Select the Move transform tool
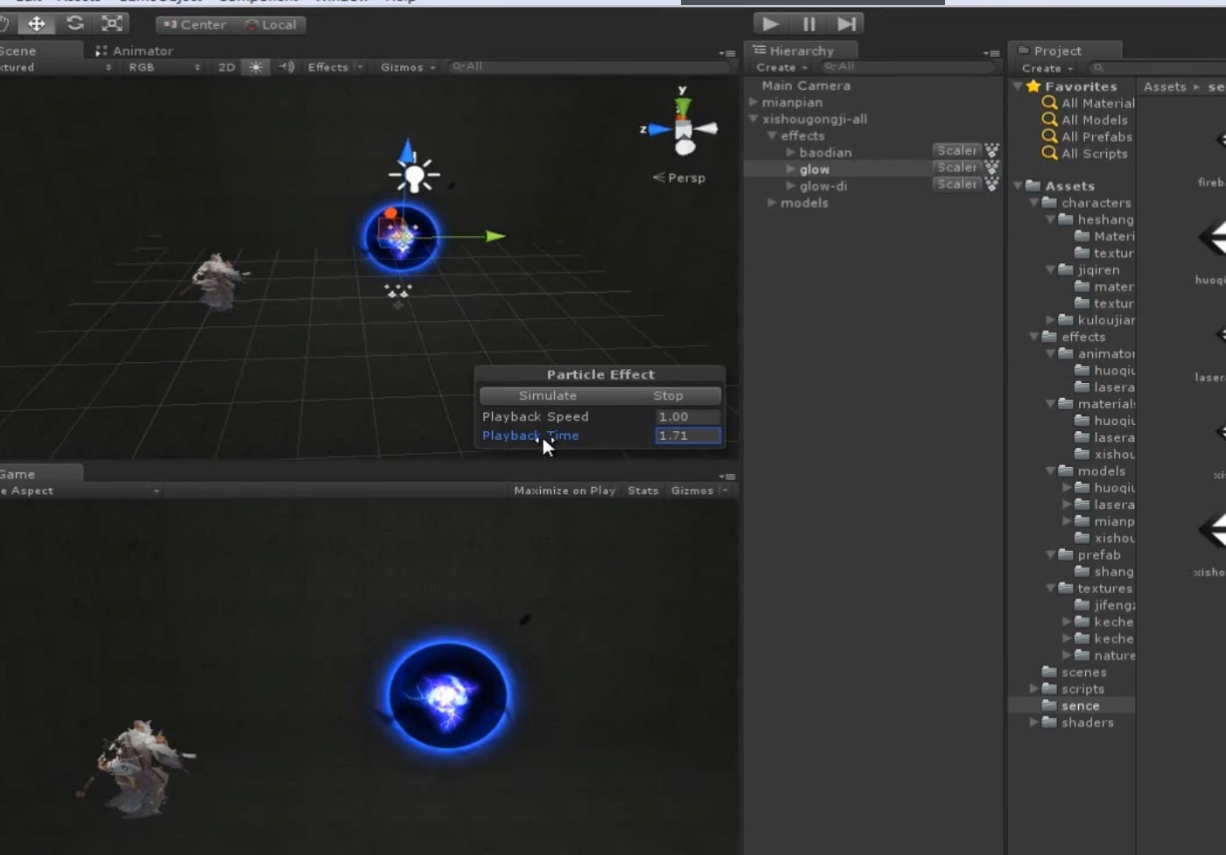Viewport: 1226px width, 855px height. point(36,23)
